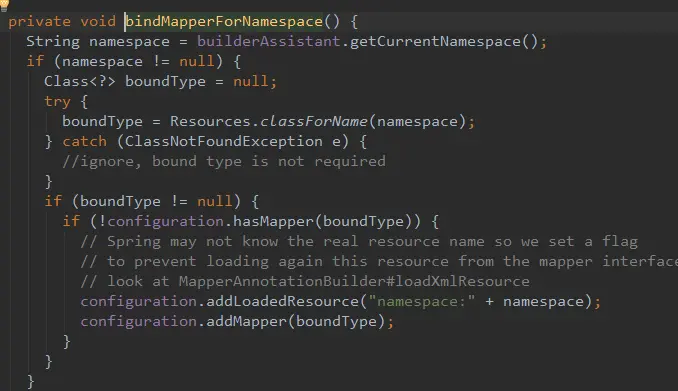Click builderAssistant field reference
The height and width of the screenshot is (391, 678).
[x=269, y=41]
